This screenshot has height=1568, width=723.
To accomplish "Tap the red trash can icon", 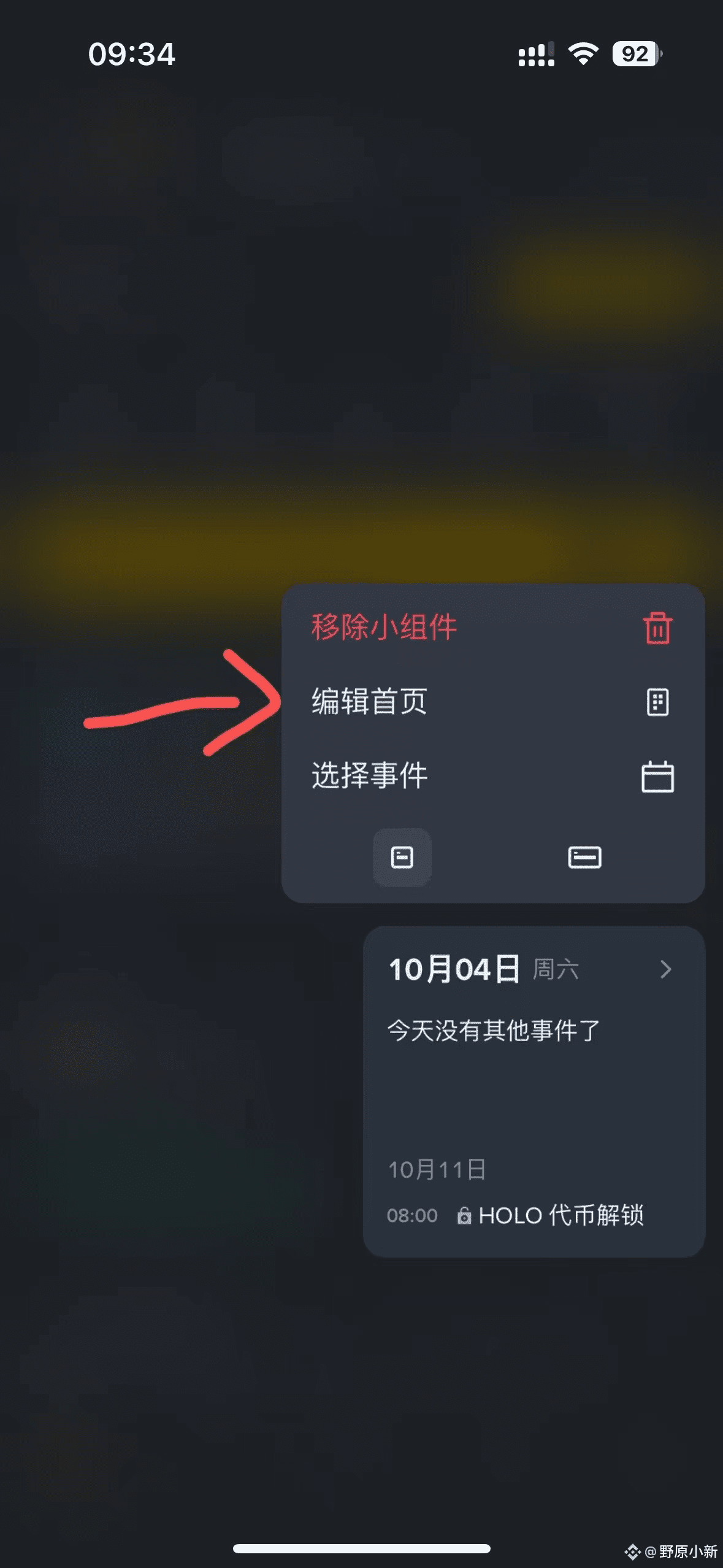I will coord(657,628).
